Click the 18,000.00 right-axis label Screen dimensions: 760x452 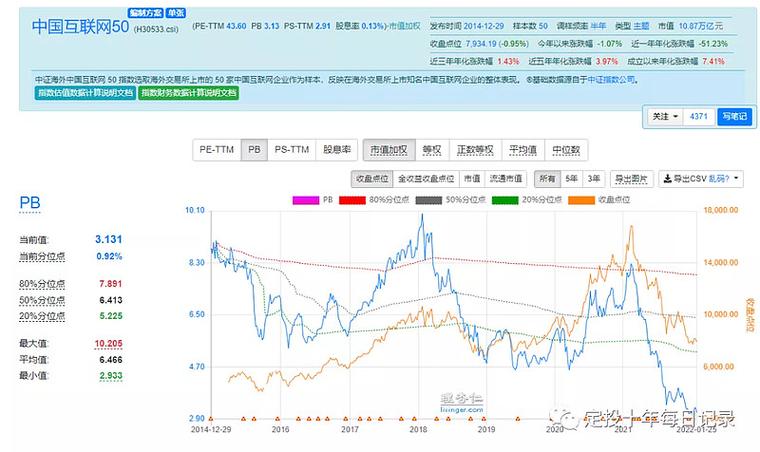(x=721, y=210)
